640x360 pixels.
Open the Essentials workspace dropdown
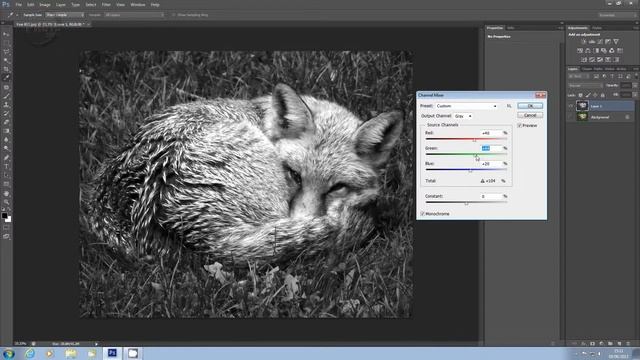click(x=617, y=15)
